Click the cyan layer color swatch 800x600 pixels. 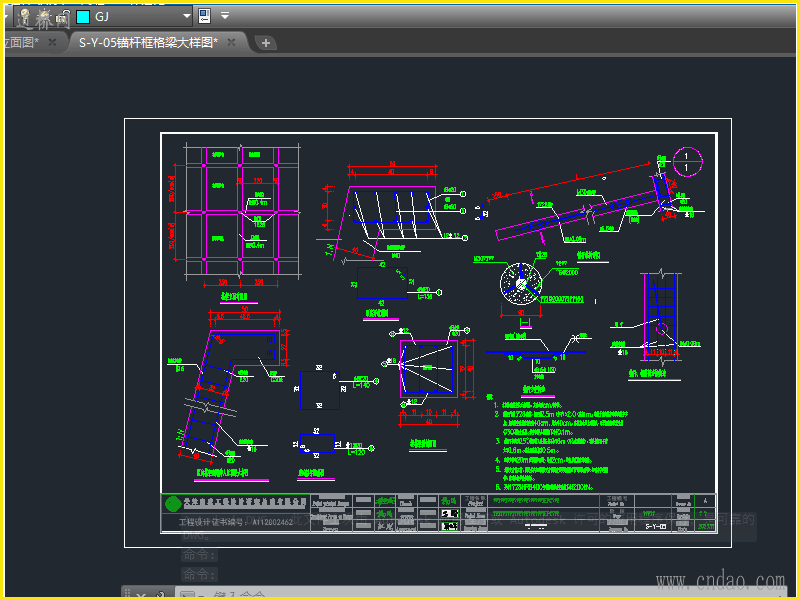83,17
